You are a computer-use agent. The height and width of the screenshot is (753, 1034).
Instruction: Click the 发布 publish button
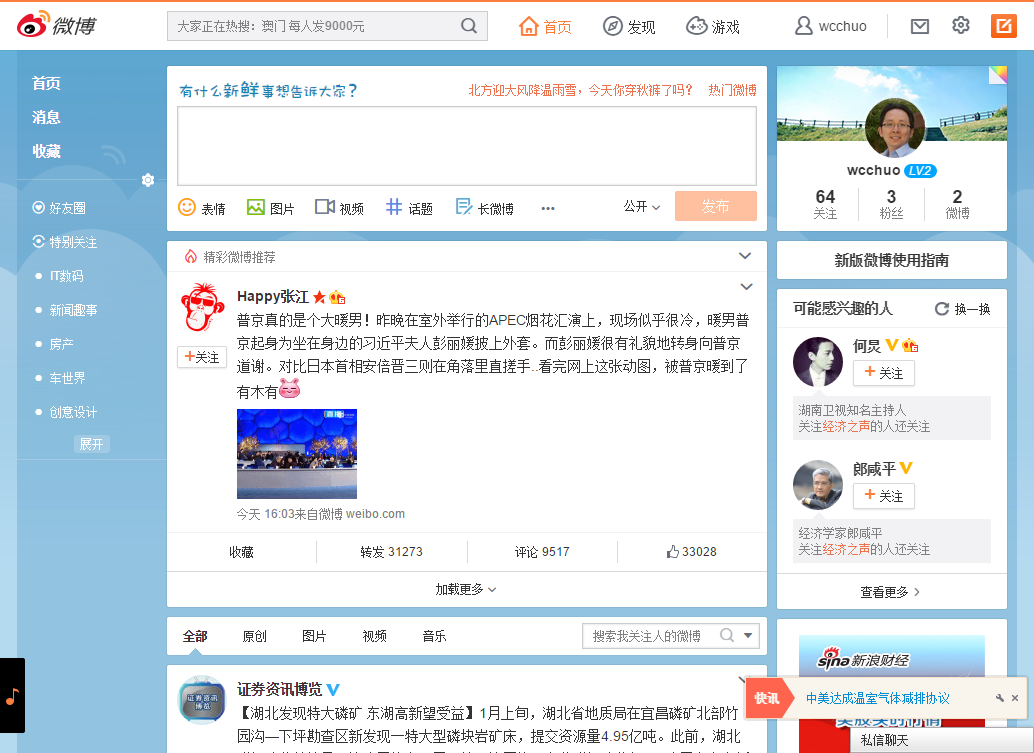[715, 206]
